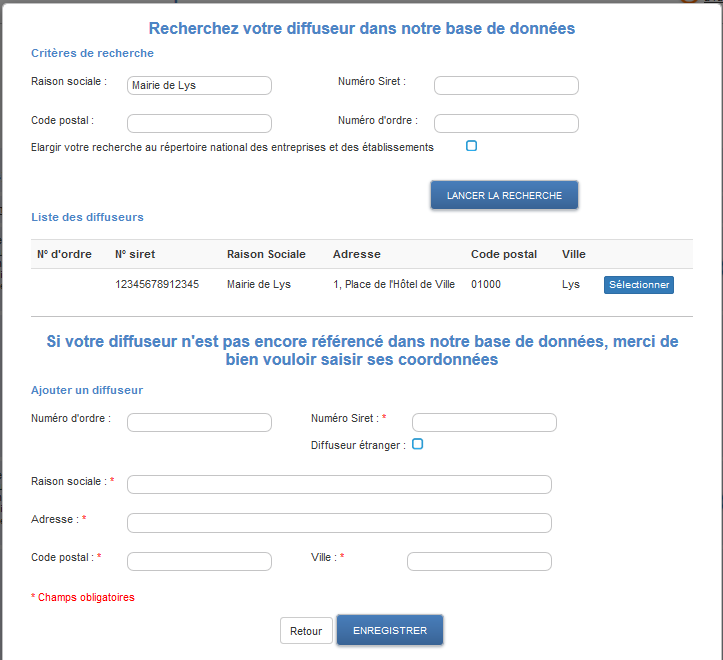Viewport: 723px width, 660px height.
Task: Click the Raison Sociale column header
Action: (x=266, y=254)
